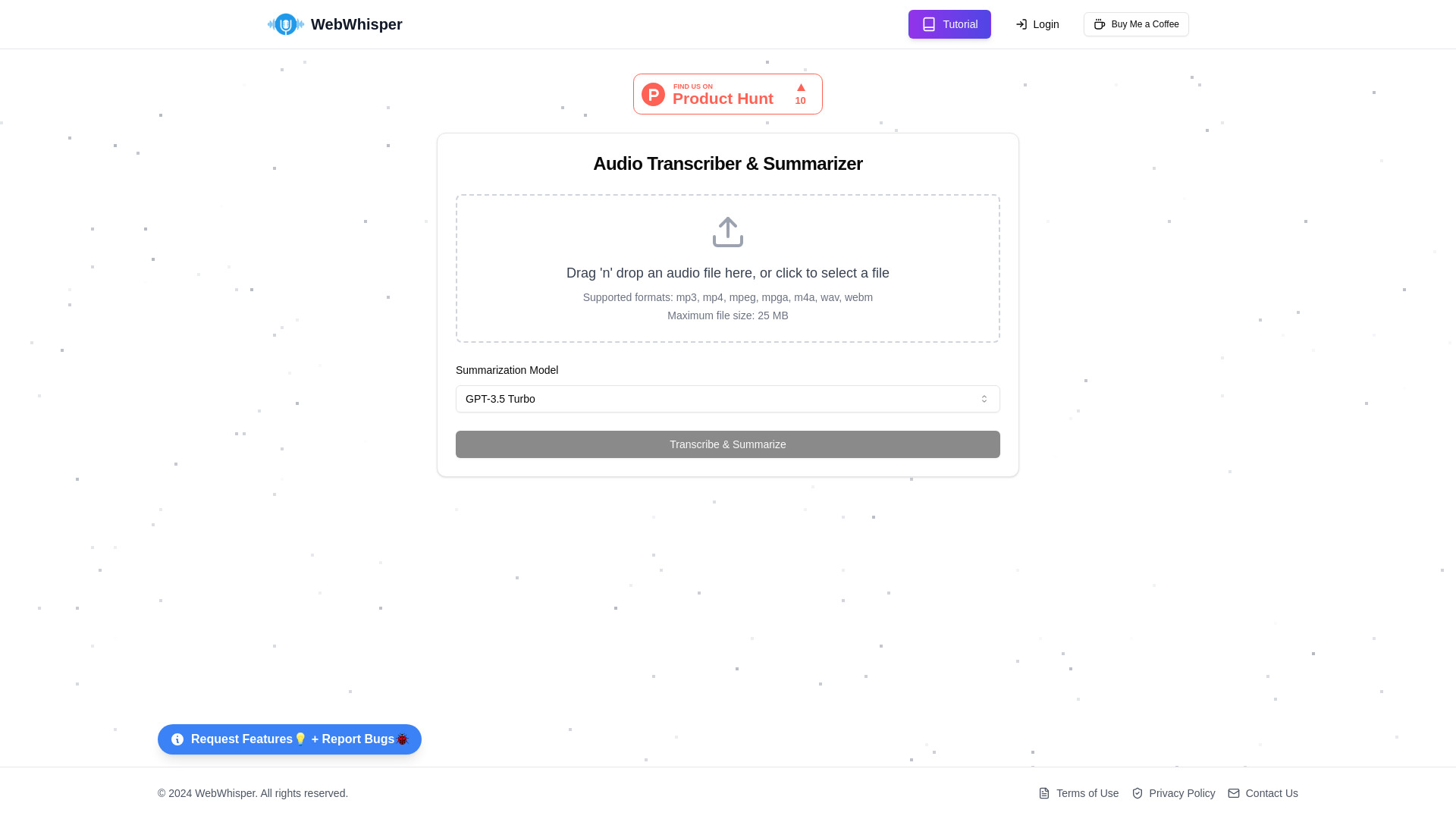This screenshot has height=819, width=1456.
Task: Click the Tutorial toggle button
Action: (949, 24)
